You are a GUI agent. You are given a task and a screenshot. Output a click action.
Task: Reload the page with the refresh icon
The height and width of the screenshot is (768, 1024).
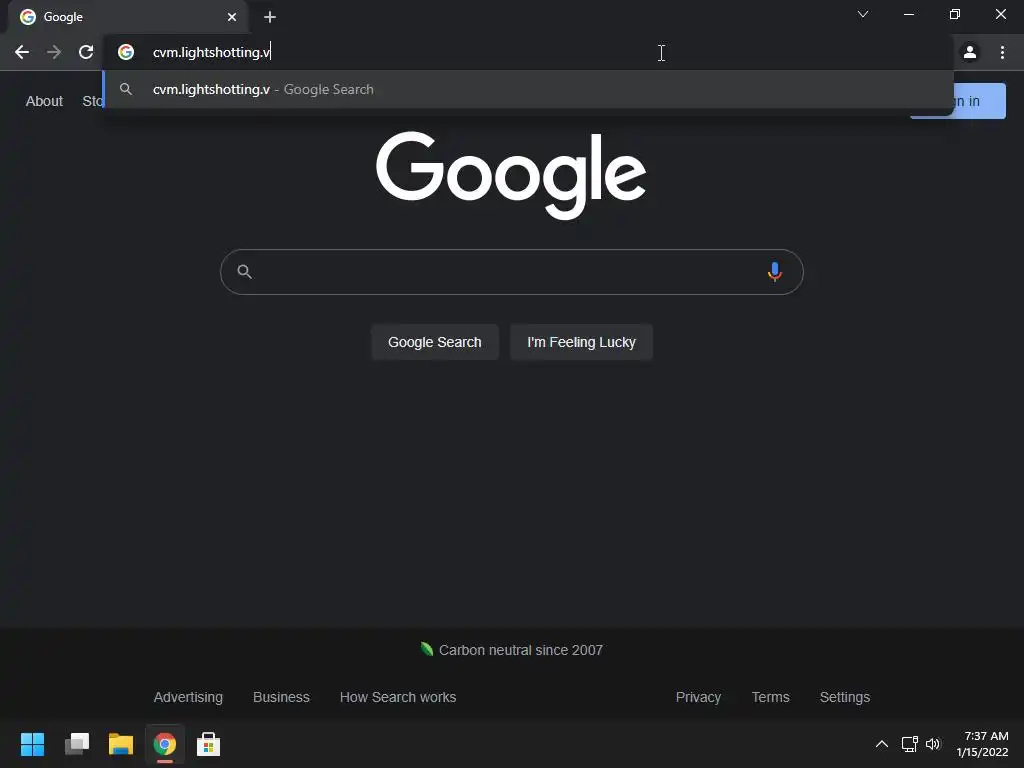coord(86,52)
